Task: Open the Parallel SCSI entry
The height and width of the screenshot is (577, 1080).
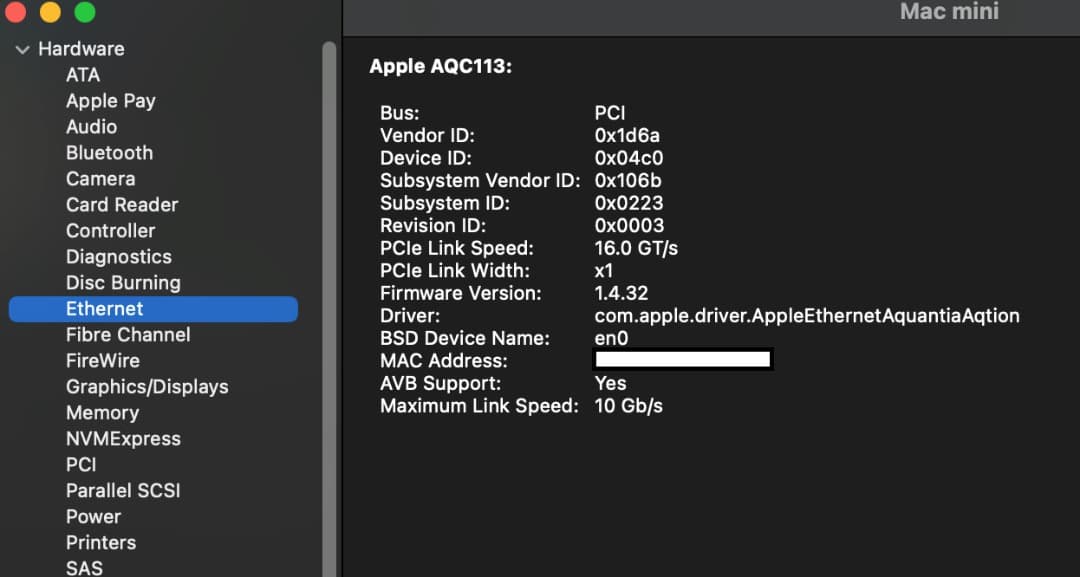Action: pyautogui.click(x=123, y=490)
